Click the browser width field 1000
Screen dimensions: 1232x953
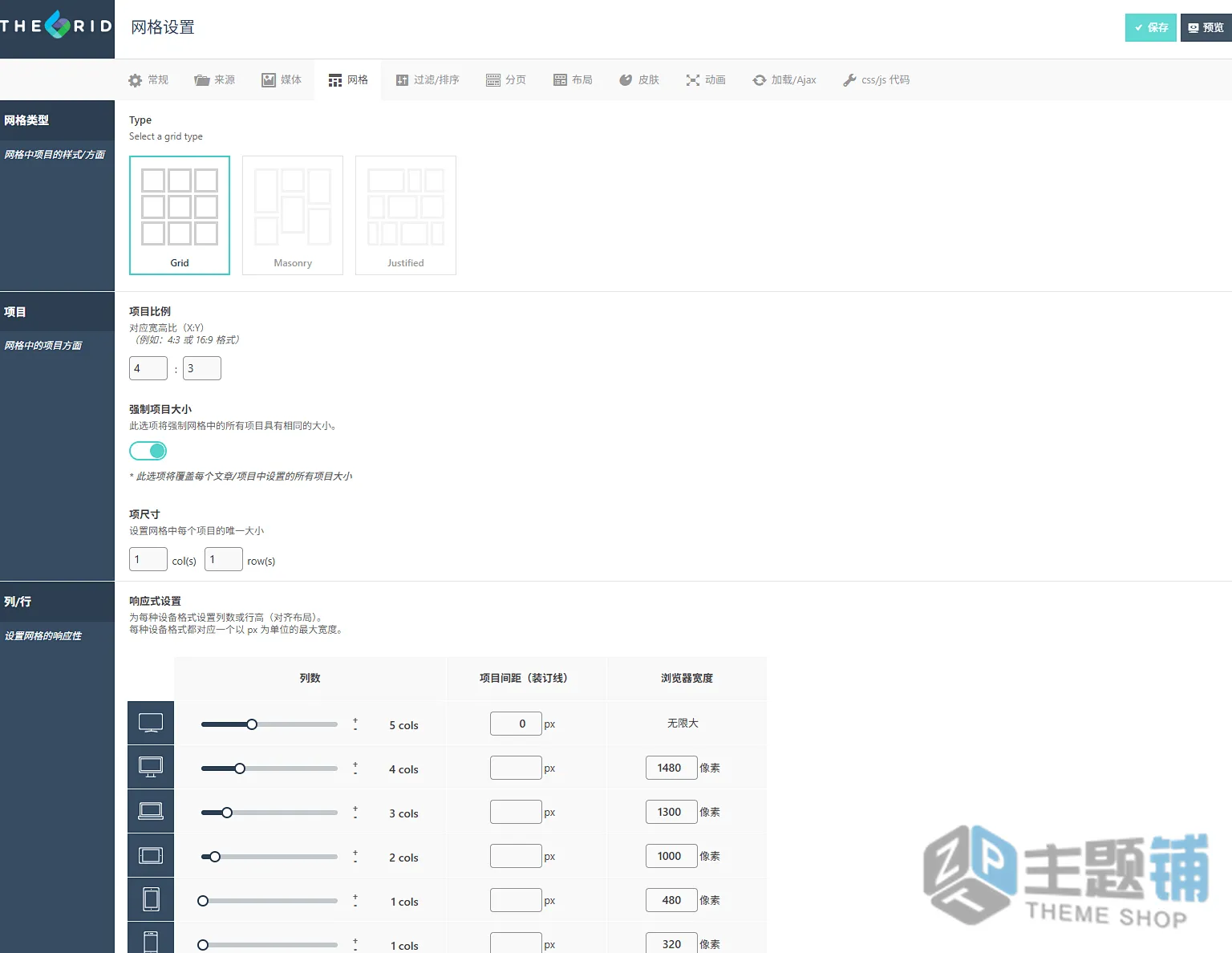pos(671,856)
